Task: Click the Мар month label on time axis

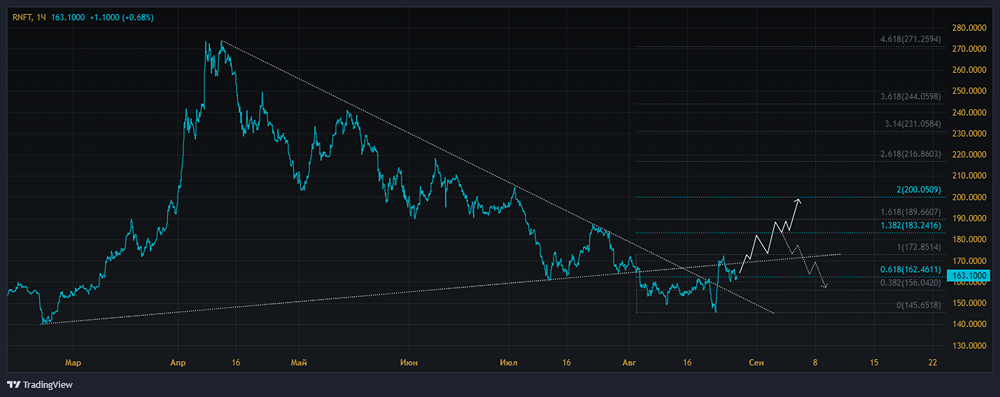Action: click(x=73, y=363)
